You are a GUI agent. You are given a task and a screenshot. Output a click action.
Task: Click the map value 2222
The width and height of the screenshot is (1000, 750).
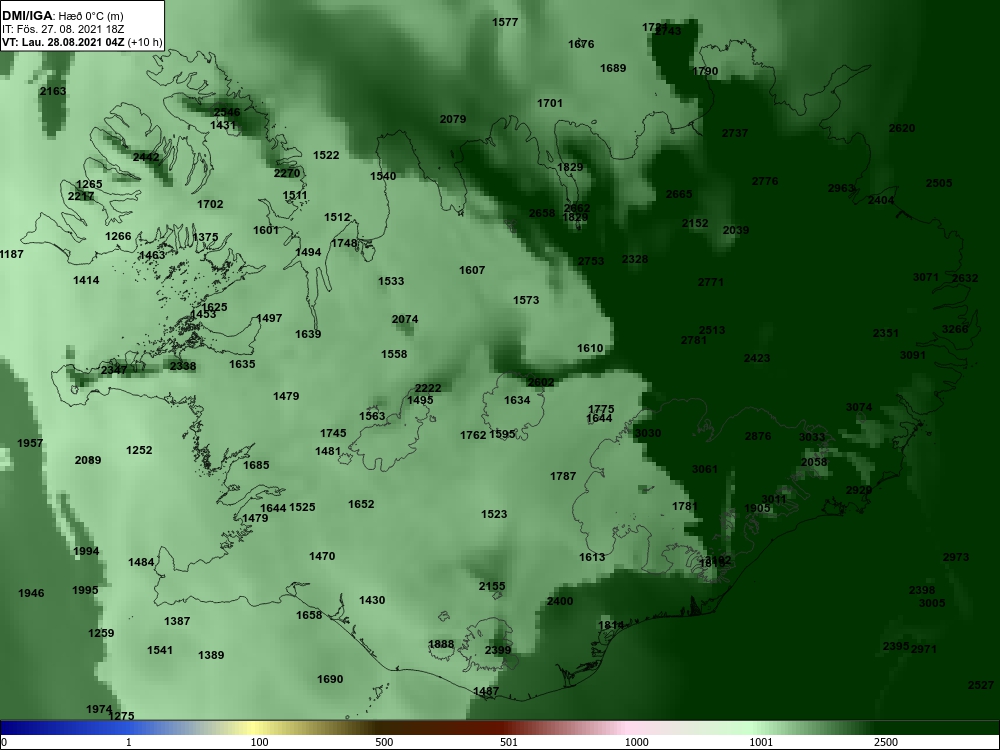(x=428, y=388)
